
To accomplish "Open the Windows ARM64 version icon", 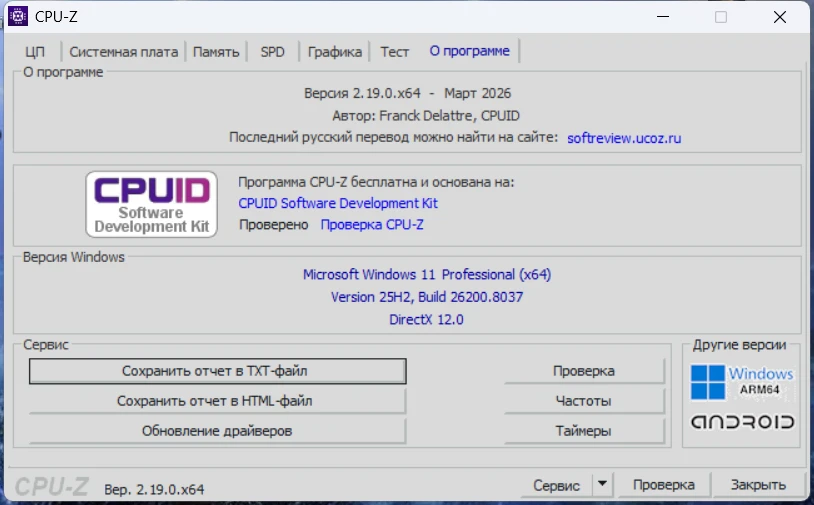I will tap(742, 381).
